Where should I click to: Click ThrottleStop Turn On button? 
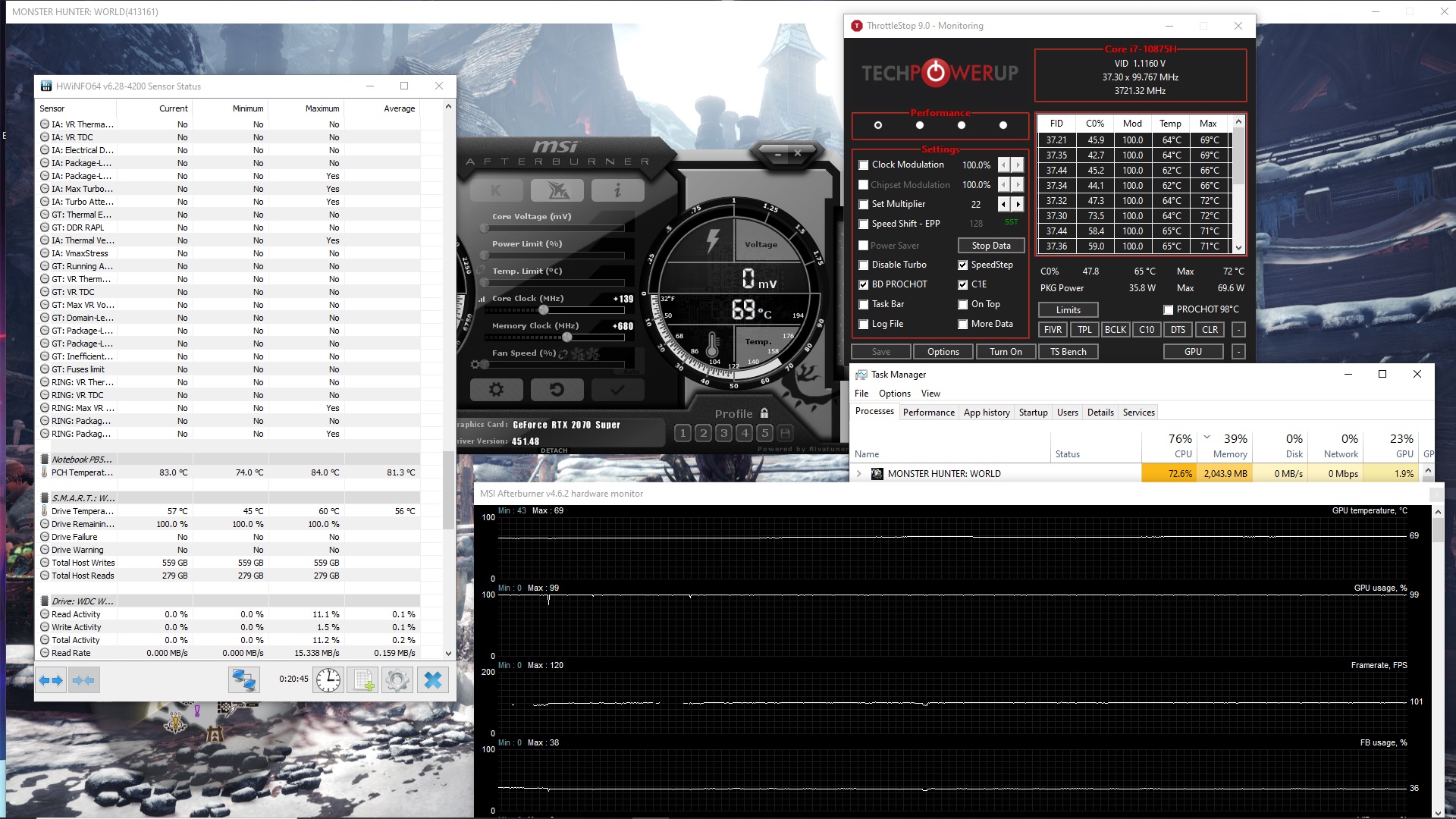[1006, 352]
